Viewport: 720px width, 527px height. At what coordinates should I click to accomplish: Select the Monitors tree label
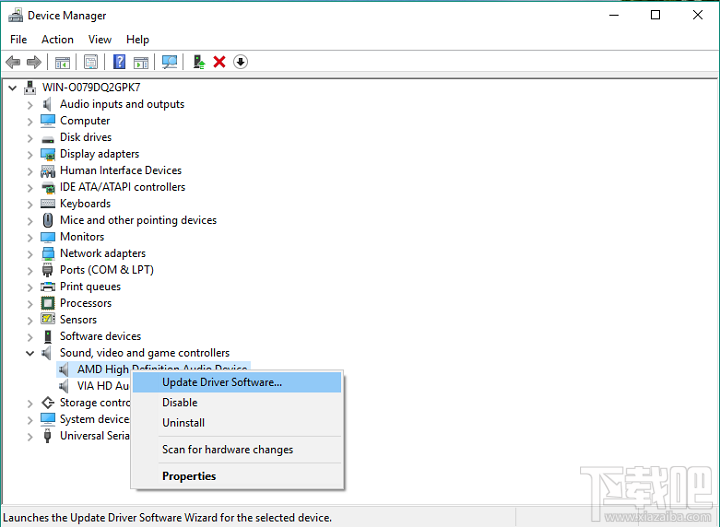point(82,237)
